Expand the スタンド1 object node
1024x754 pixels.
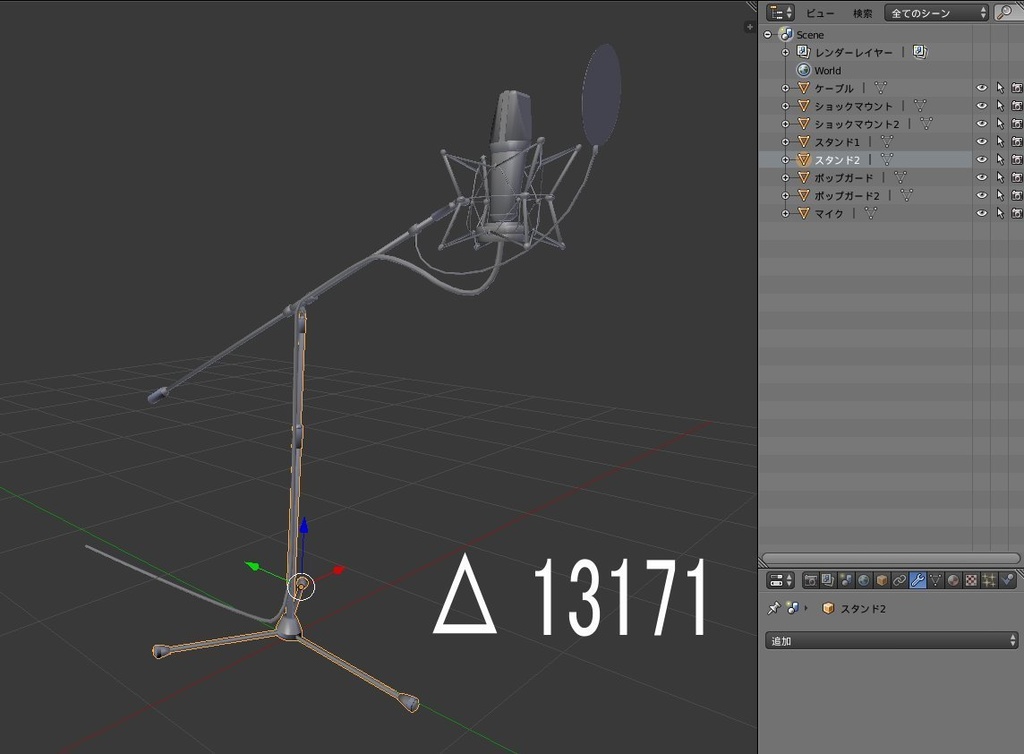pyautogui.click(x=786, y=142)
